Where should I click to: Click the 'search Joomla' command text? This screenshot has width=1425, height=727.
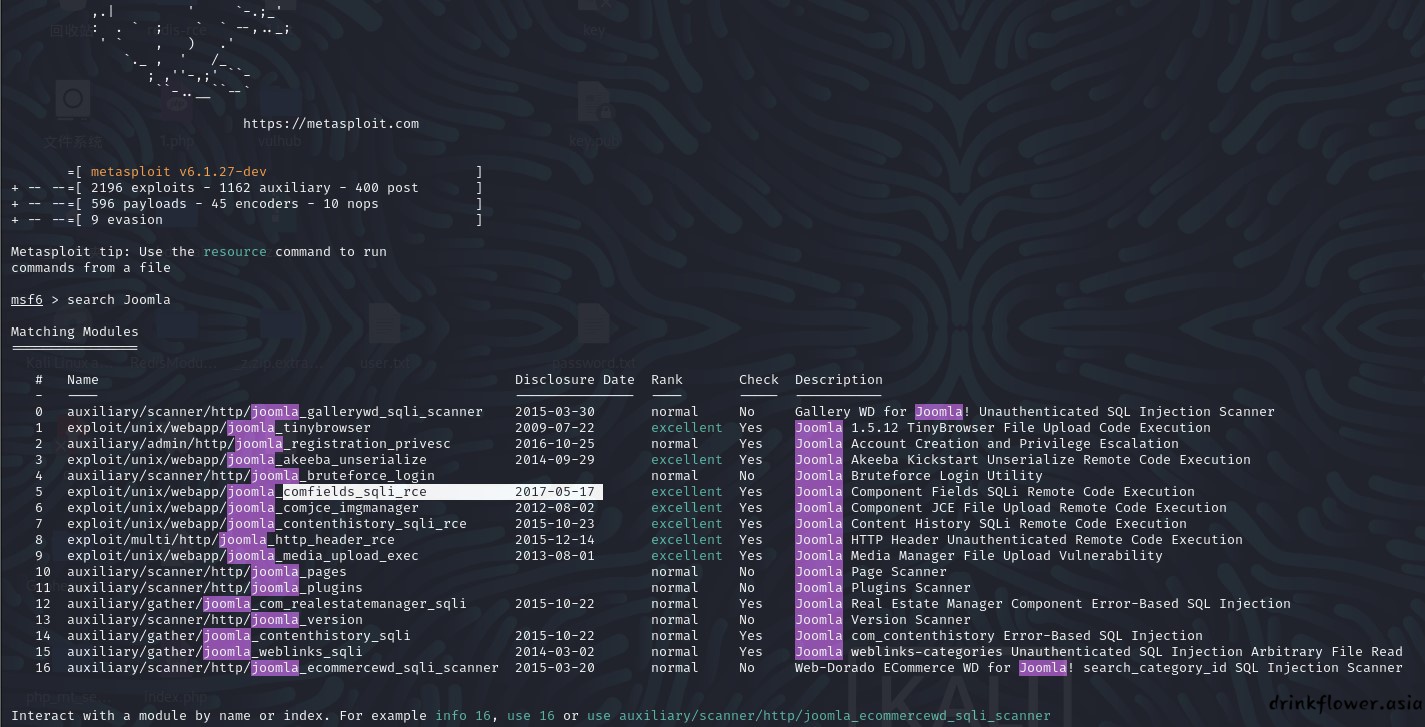(119, 300)
